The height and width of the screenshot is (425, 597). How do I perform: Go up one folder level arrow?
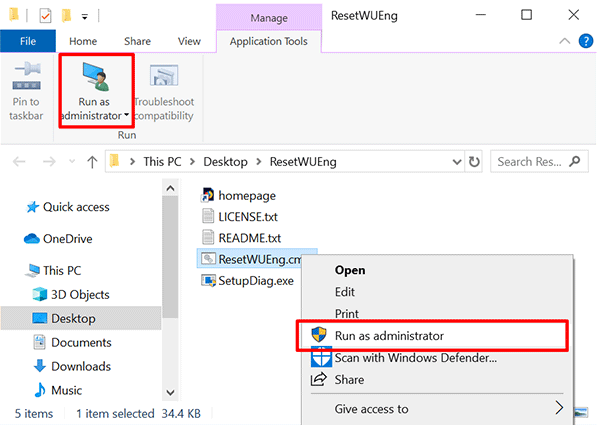(92, 162)
